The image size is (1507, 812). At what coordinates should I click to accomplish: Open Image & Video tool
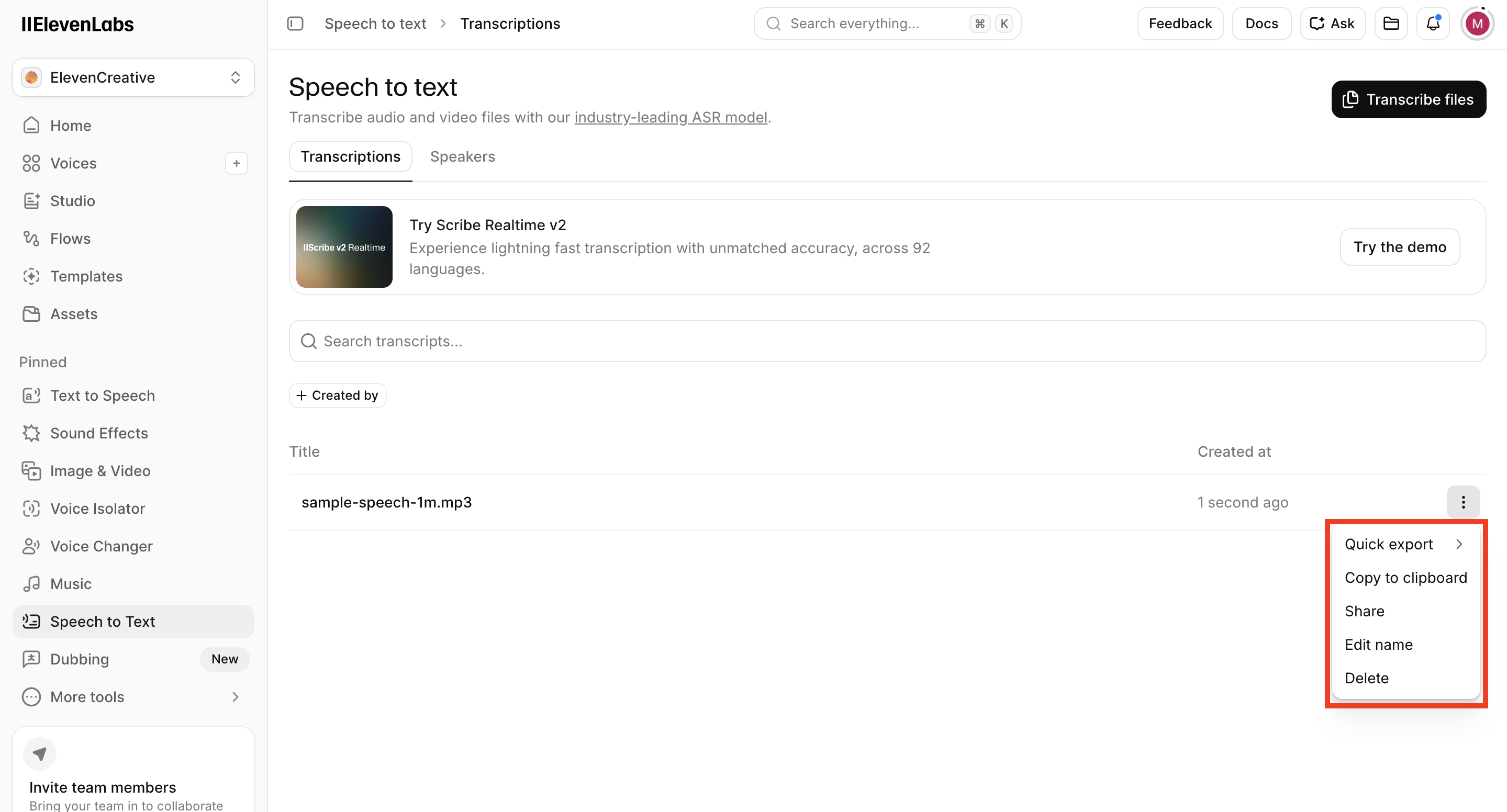pyautogui.click(x=133, y=470)
